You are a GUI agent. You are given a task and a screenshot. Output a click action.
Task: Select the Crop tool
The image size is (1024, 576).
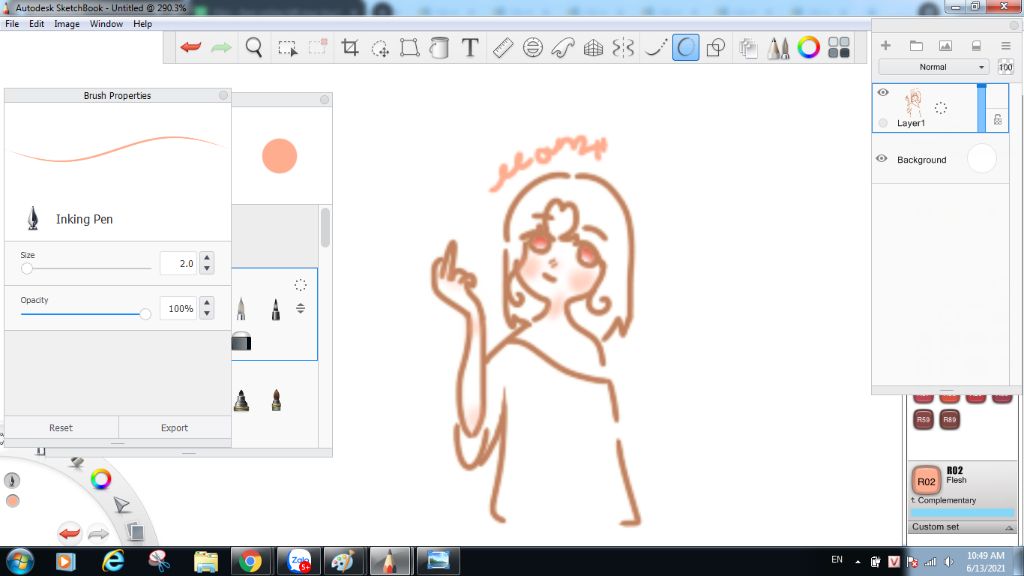(x=350, y=47)
